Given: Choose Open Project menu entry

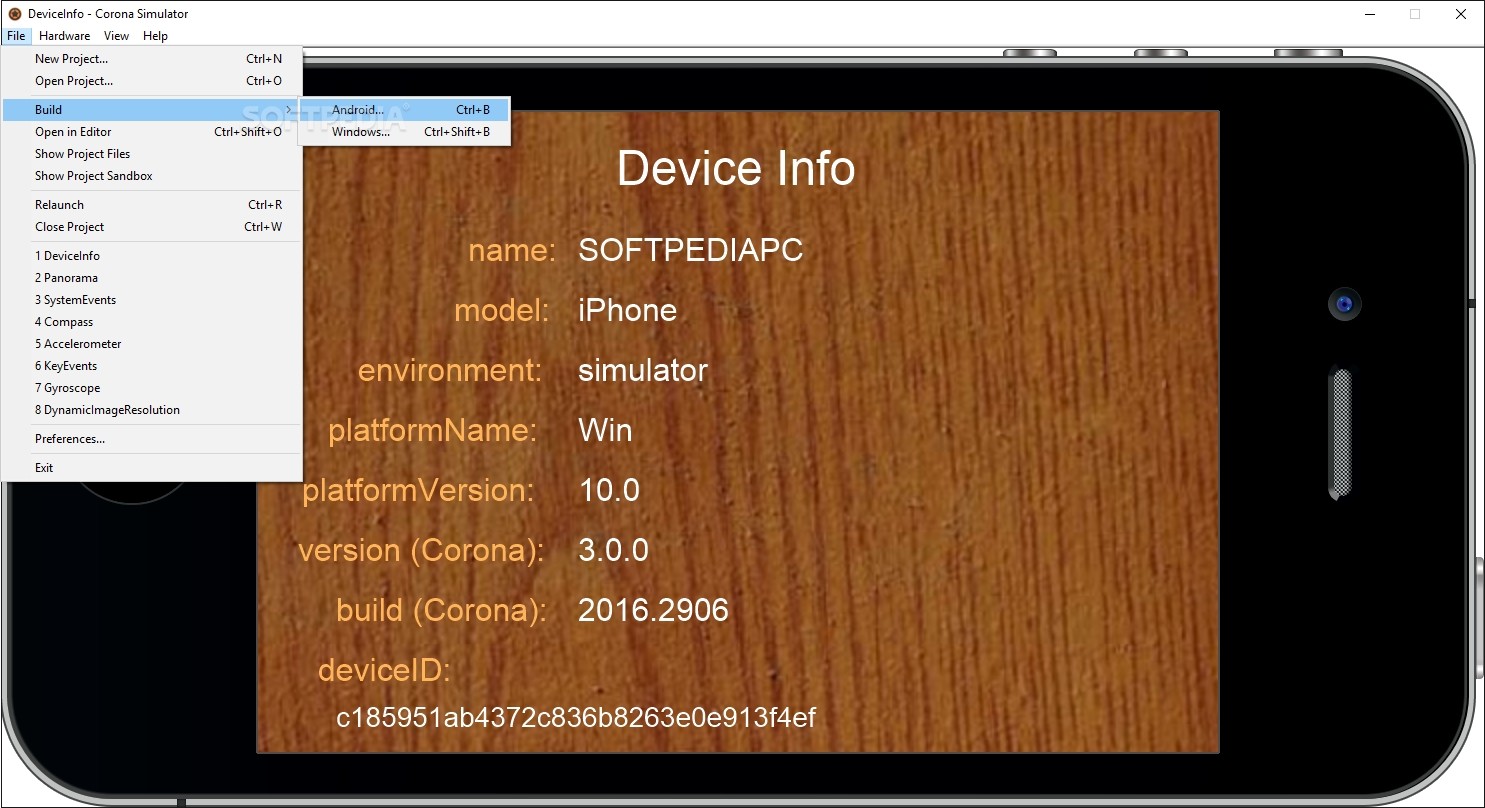Looking at the screenshot, I should click(x=151, y=81).
